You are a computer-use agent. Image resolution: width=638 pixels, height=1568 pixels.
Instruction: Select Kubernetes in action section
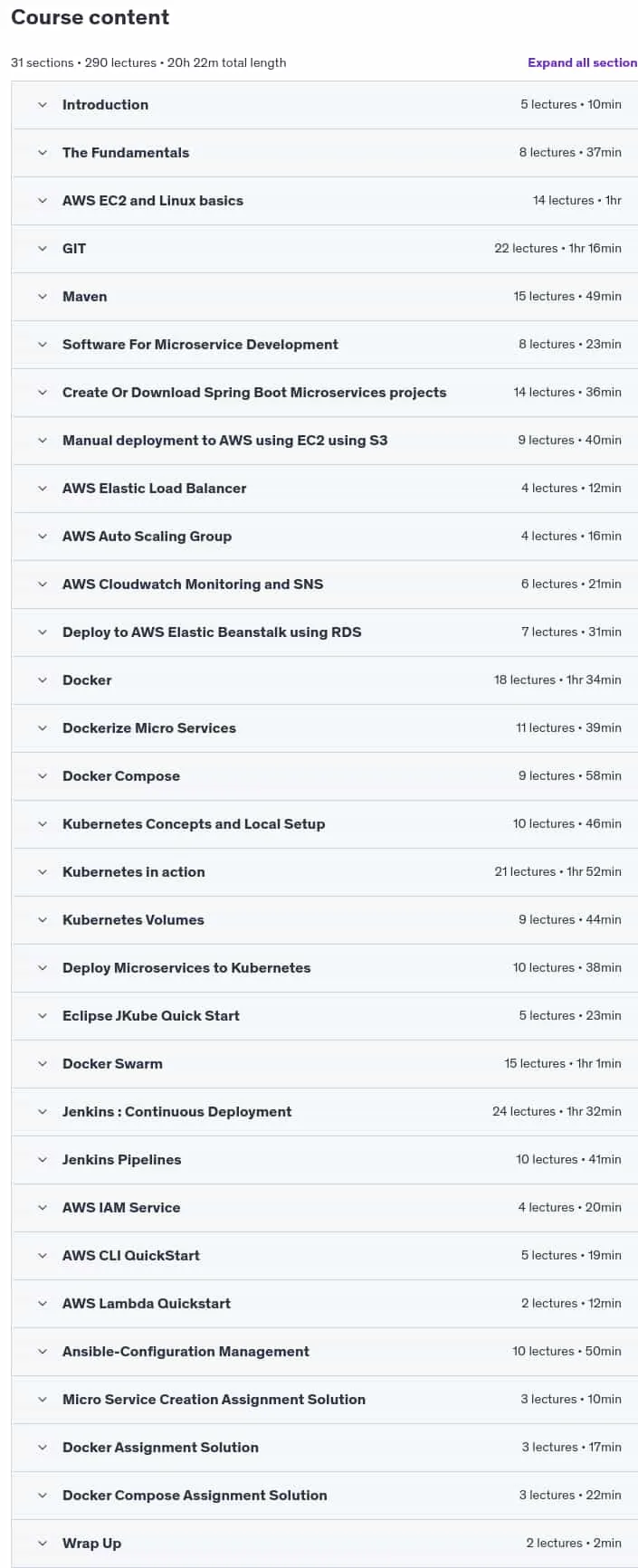325,872
